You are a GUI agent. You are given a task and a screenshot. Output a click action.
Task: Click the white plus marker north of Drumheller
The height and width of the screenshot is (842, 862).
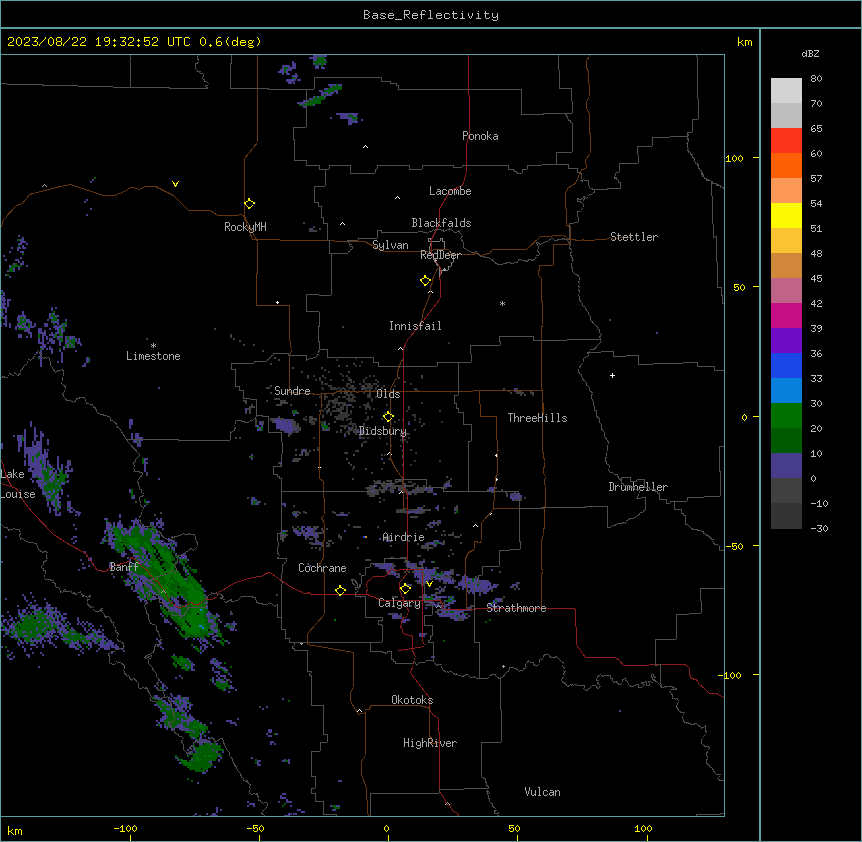coord(612,375)
